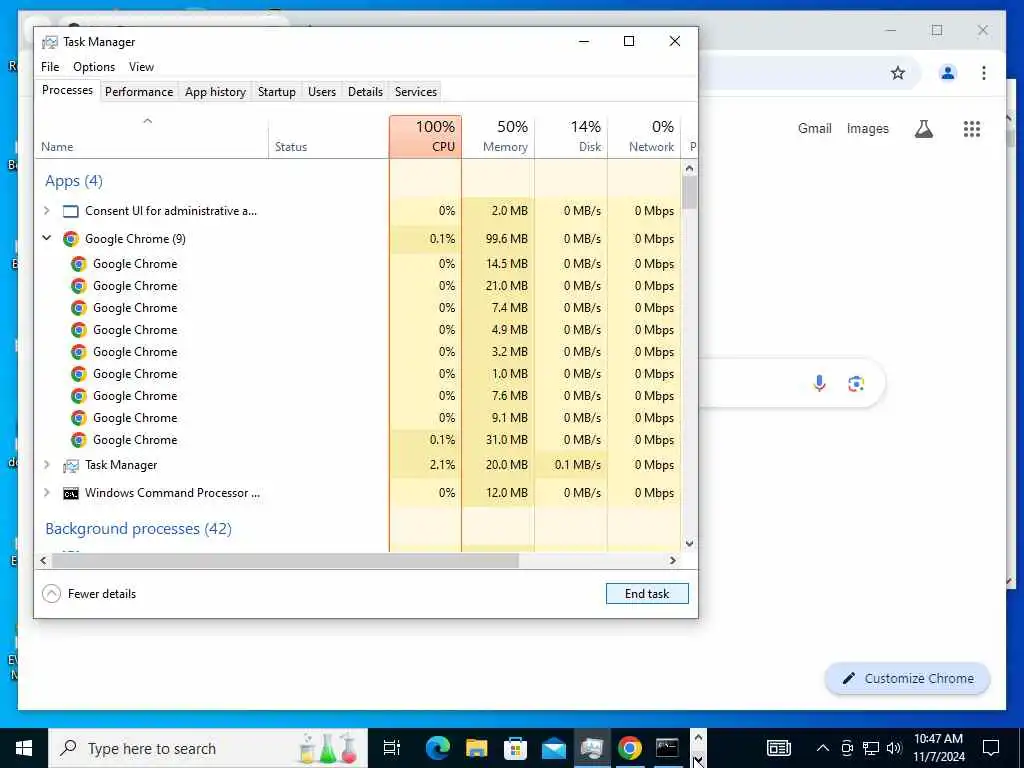Screen dimensions: 1024x768
Task: Bookmark page with Chrome's star icon
Action: (898, 72)
